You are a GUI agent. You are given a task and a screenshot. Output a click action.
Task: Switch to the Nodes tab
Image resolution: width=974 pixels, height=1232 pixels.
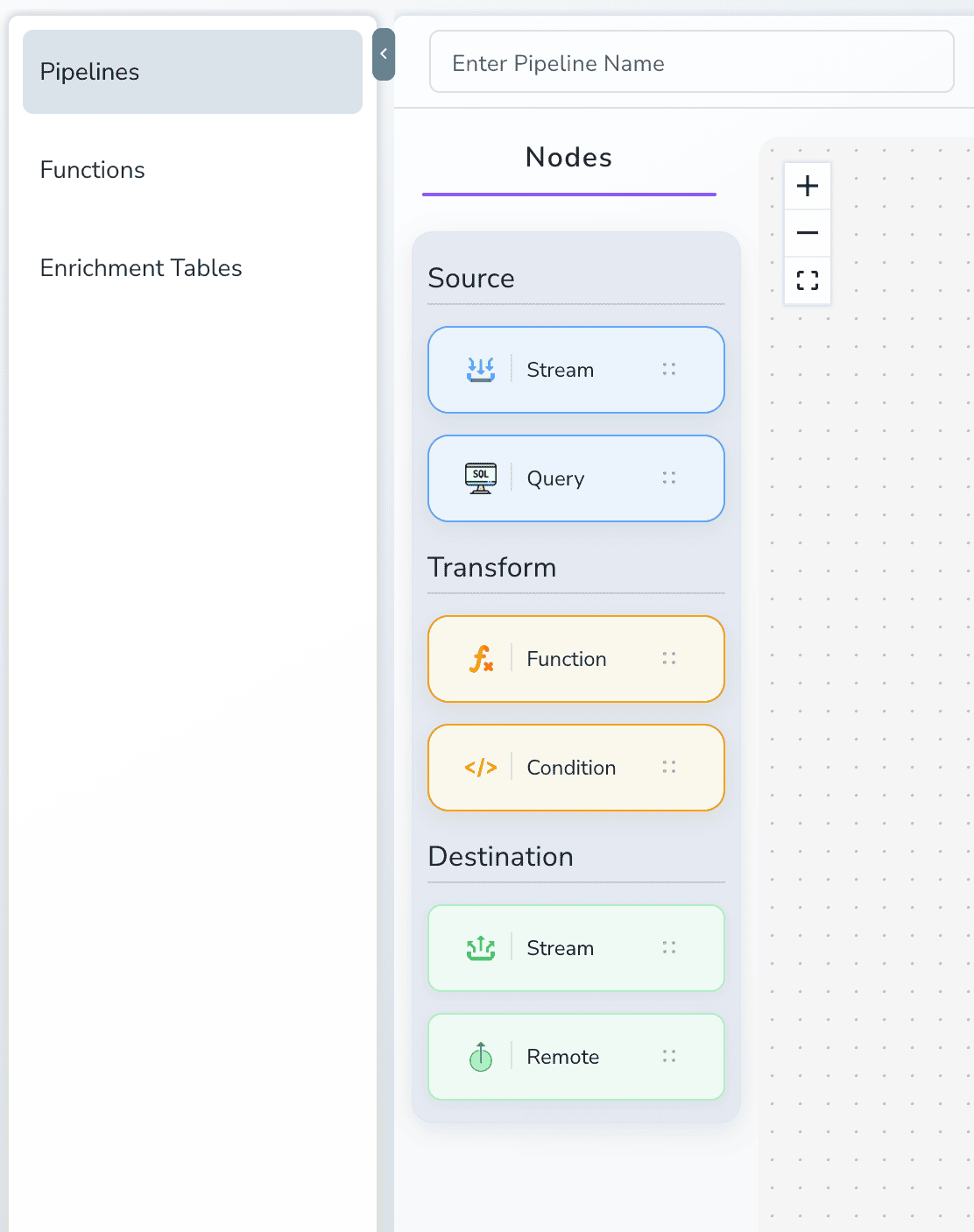pyautogui.click(x=568, y=158)
